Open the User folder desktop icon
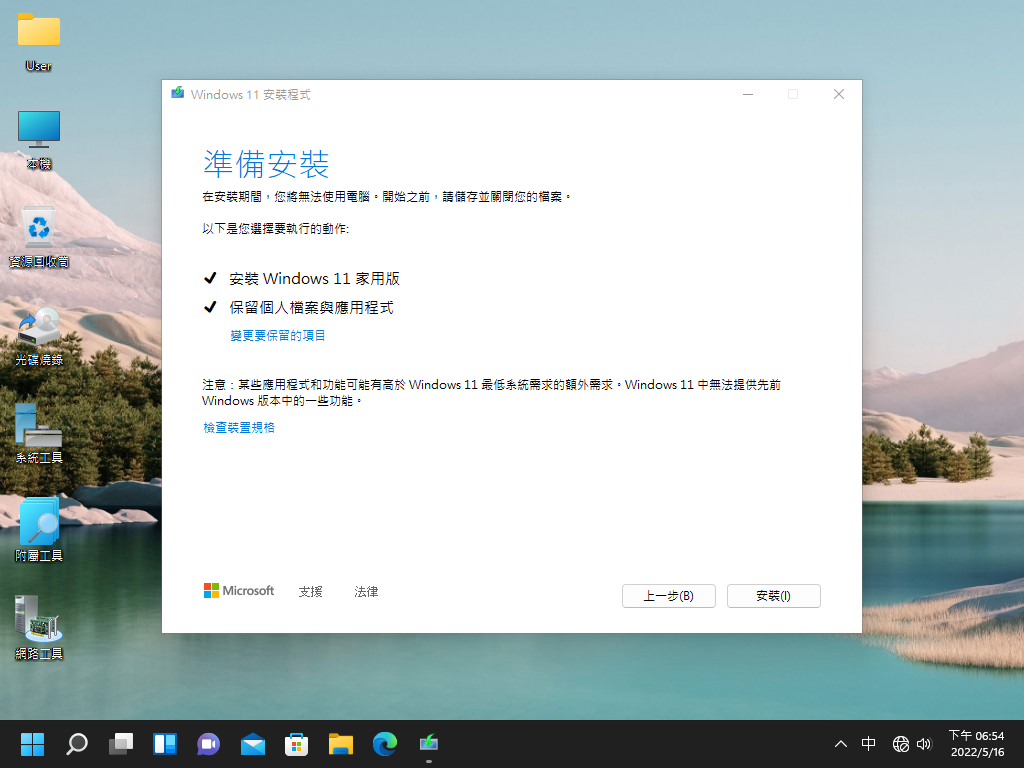1024x768 pixels. [x=39, y=40]
